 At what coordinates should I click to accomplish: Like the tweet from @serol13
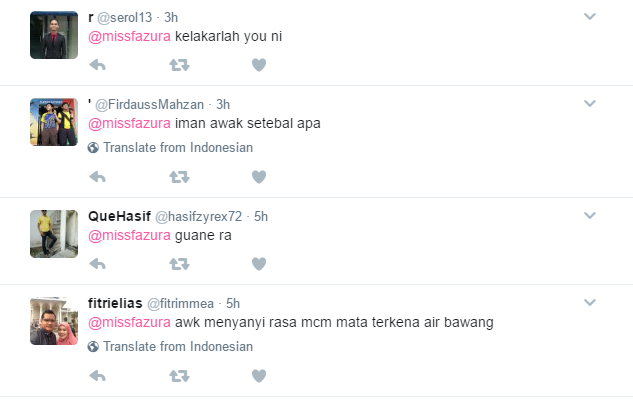click(x=259, y=65)
